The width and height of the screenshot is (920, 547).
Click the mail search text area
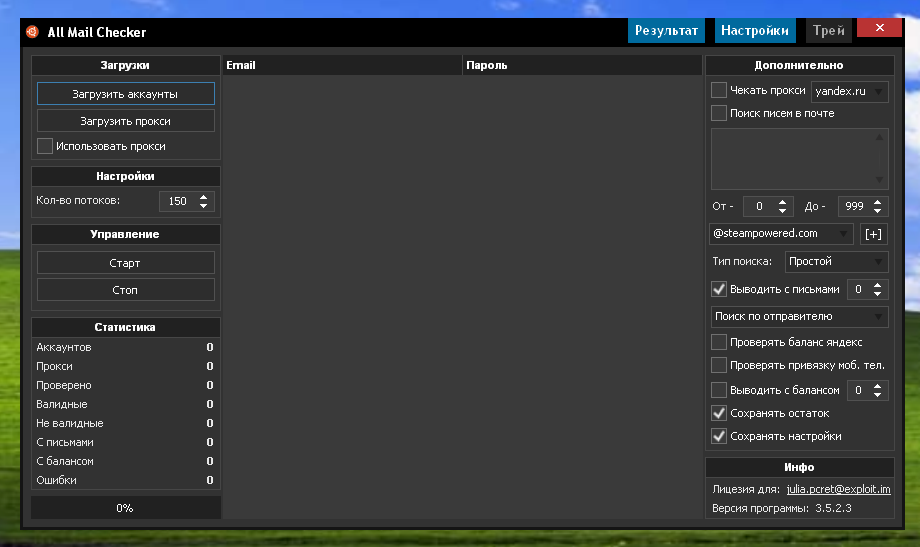tap(792, 158)
